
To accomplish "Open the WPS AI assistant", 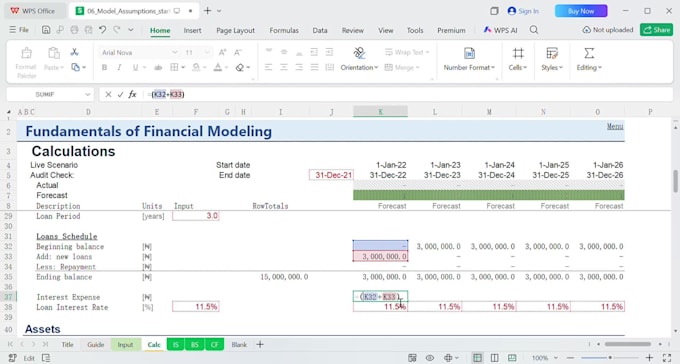I will click(500, 30).
